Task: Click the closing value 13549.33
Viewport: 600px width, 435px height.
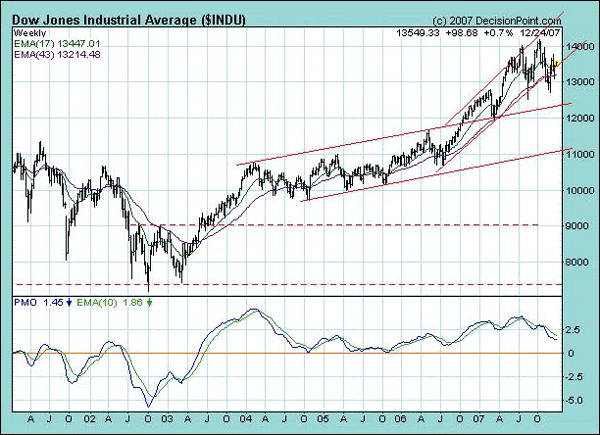Action: point(417,33)
